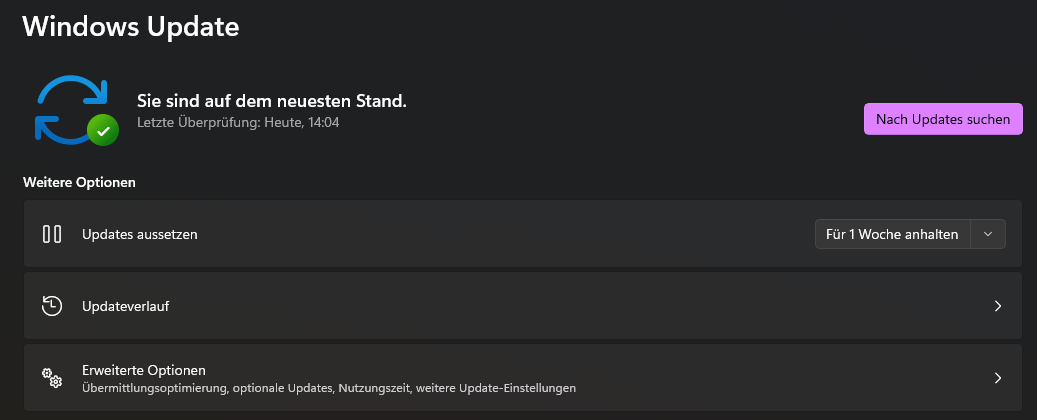Viewport: 1037px width, 420px height.
Task: Expand Updateverlauf via its right chevron
Action: point(997,306)
